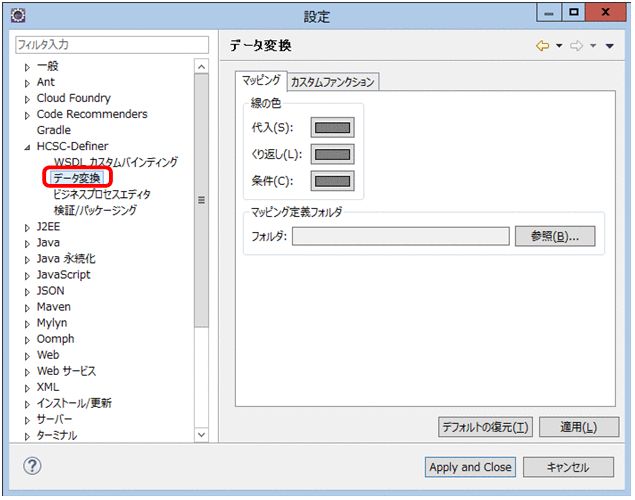Select the サーバー tree item

(x=54, y=419)
